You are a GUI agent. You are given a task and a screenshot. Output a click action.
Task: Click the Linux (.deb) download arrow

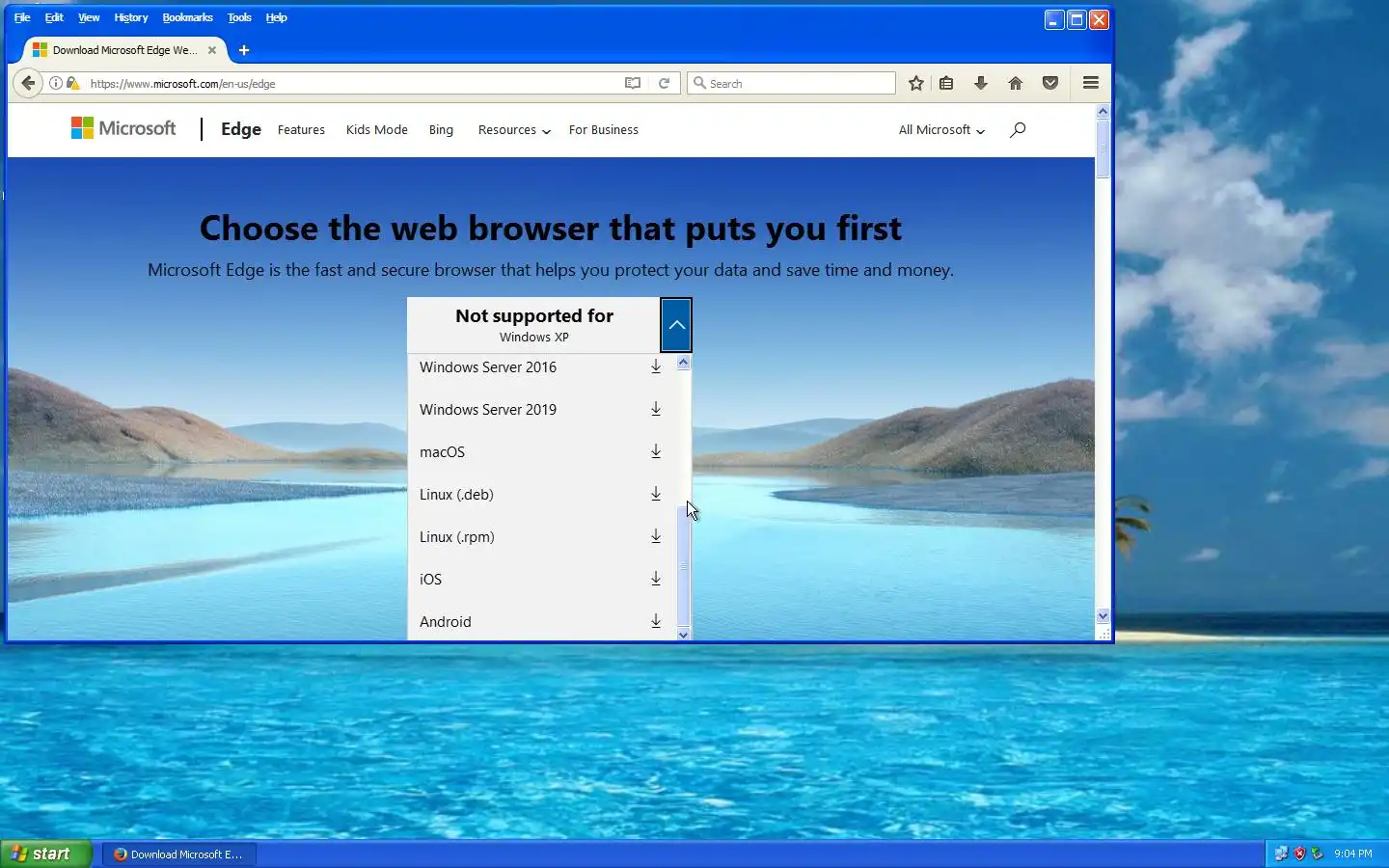point(656,494)
